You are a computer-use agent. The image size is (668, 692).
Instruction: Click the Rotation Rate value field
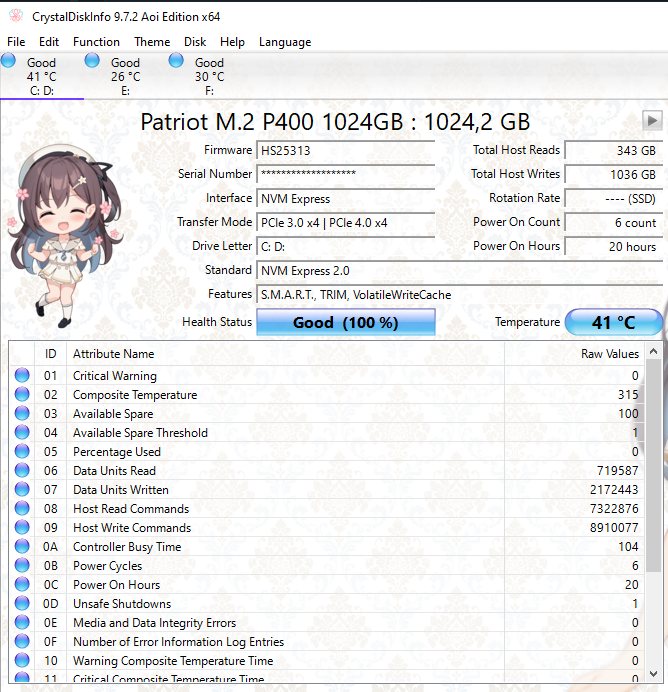(x=614, y=199)
